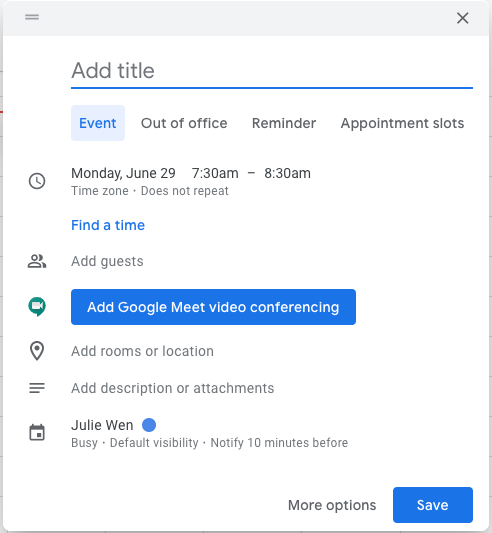Click the guests people icon
The height and width of the screenshot is (533, 492).
click(x=37, y=261)
